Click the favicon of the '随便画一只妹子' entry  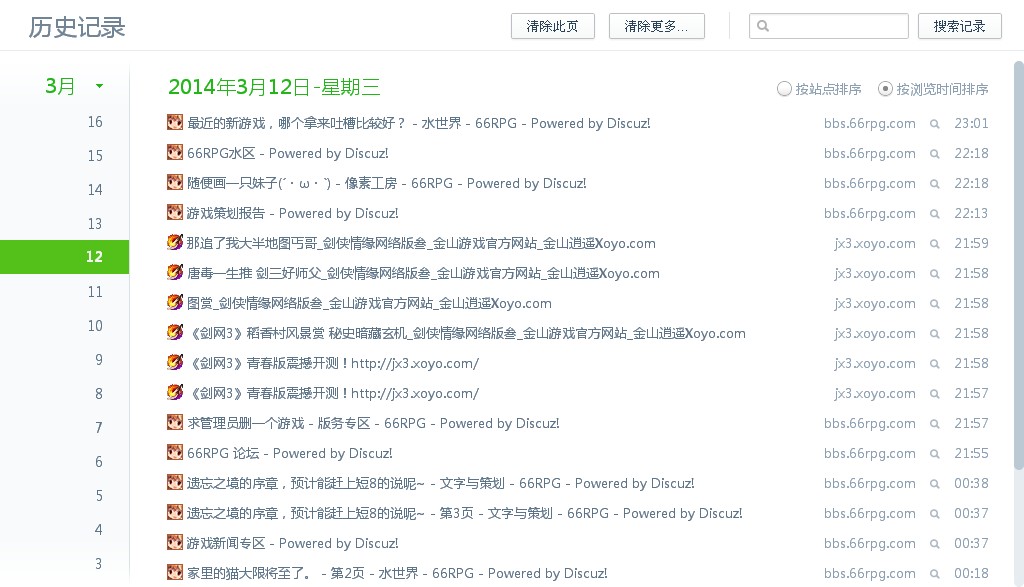click(x=174, y=183)
